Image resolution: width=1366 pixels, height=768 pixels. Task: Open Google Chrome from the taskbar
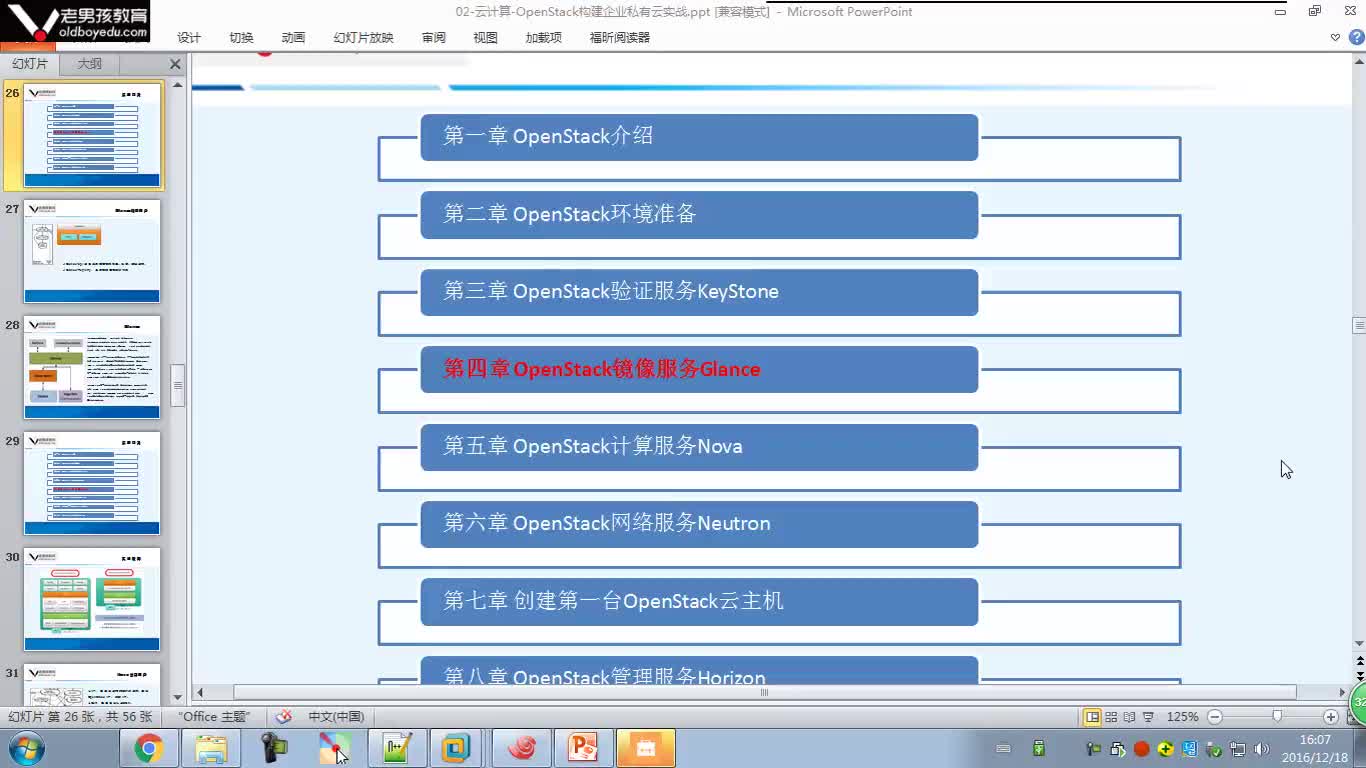[x=150, y=747]
